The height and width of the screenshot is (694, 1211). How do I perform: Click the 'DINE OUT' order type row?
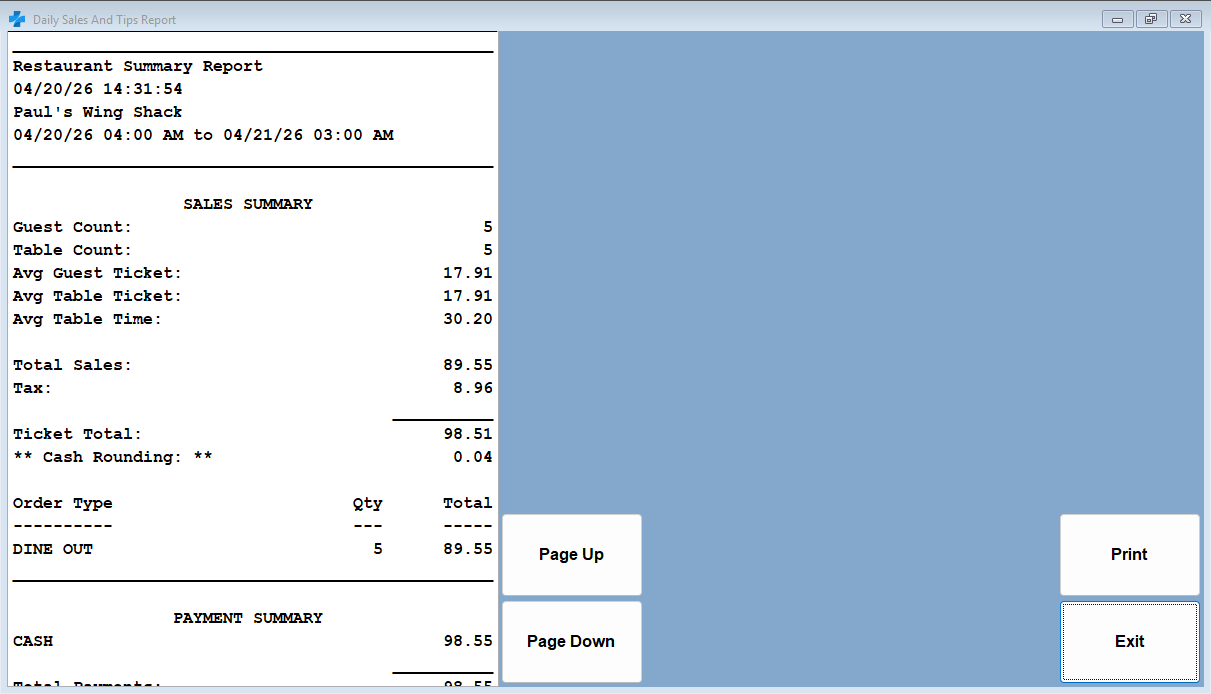253,549
